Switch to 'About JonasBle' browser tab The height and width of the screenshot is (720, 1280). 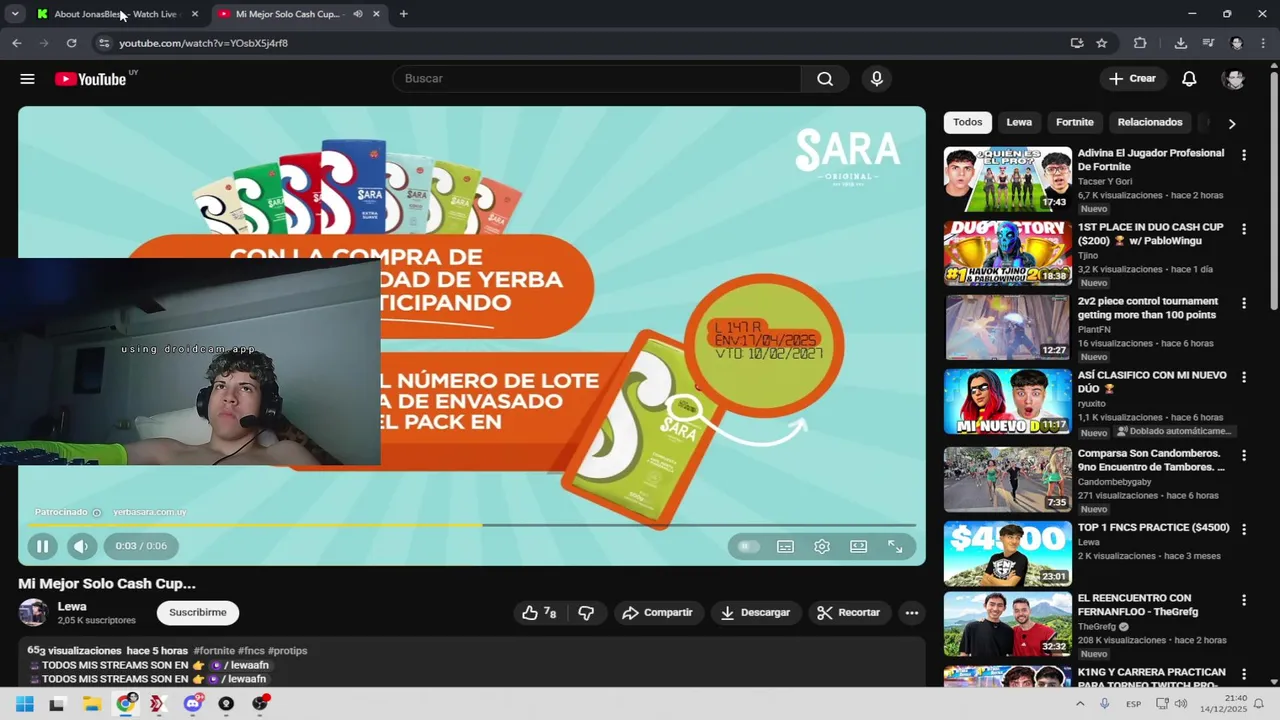pyautogui.click(x=118, y=14)
